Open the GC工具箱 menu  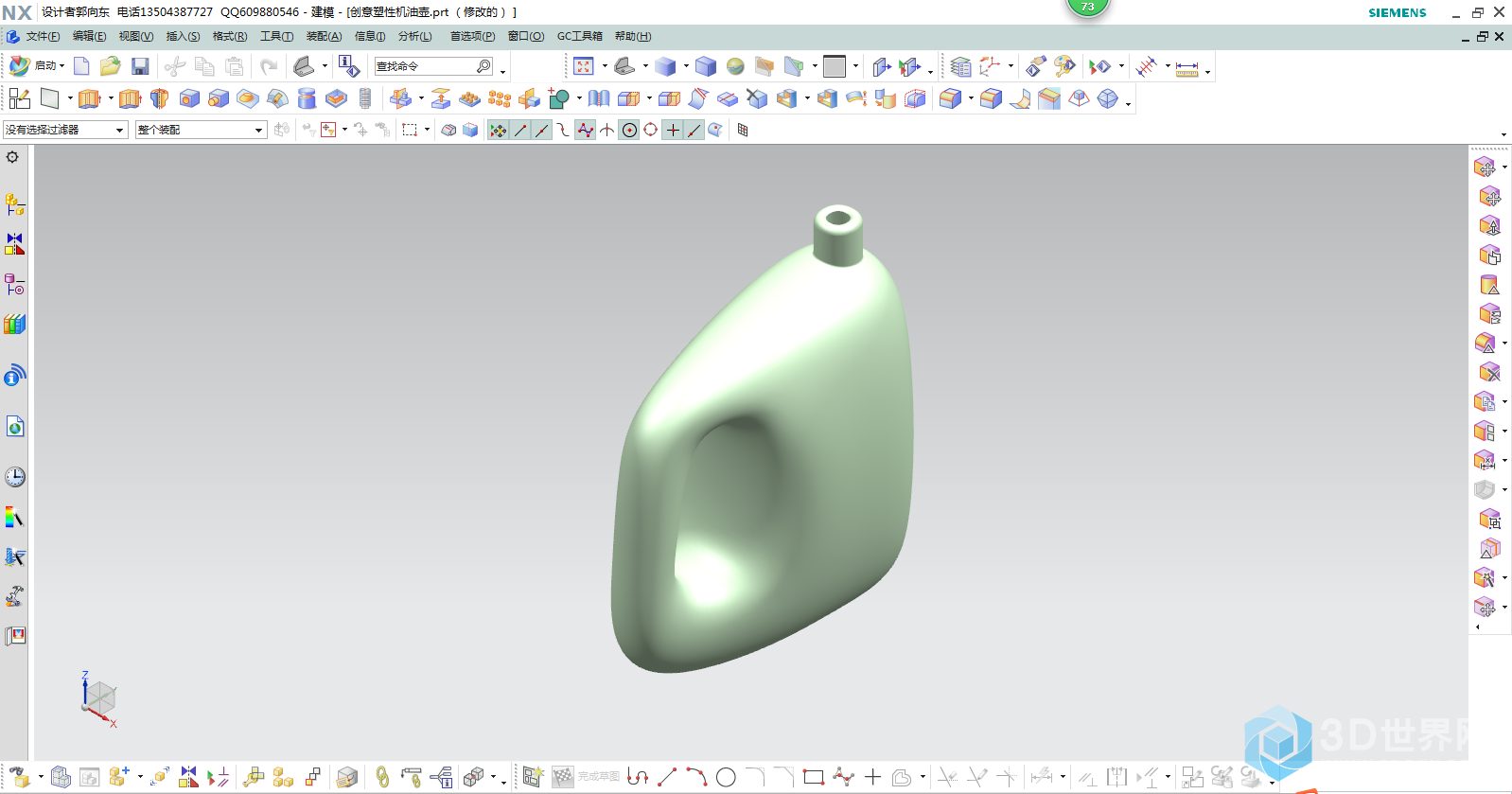(x=579, y=36)
